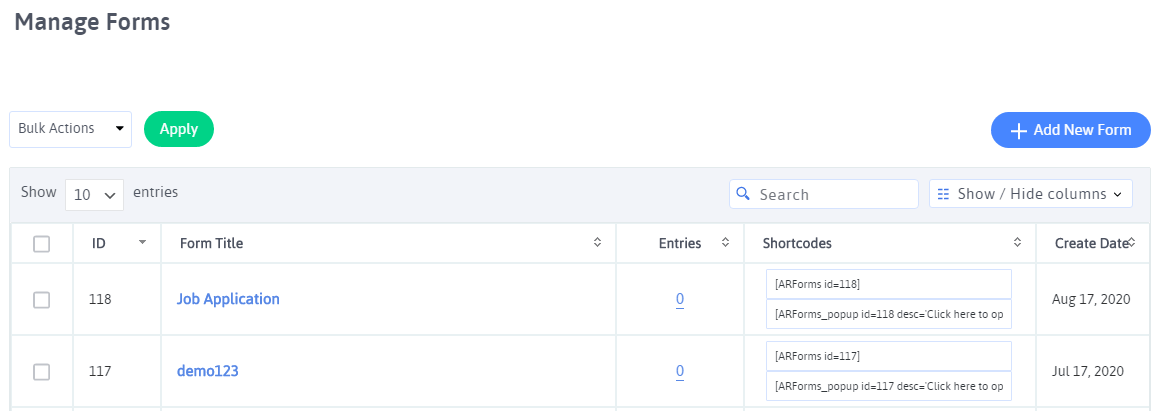Open entries count for demo123

[x=680, y=372]
